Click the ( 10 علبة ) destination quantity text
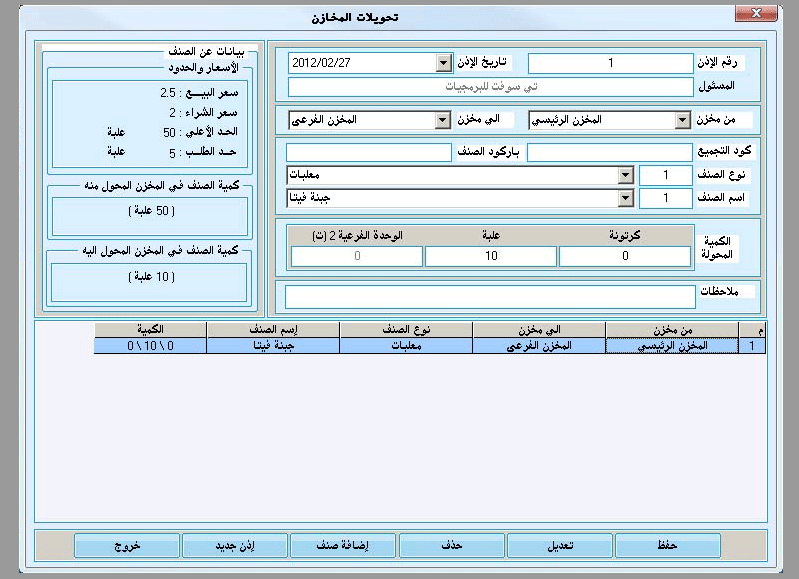Viewport: 799px width, 579px height. coord(151,276)
